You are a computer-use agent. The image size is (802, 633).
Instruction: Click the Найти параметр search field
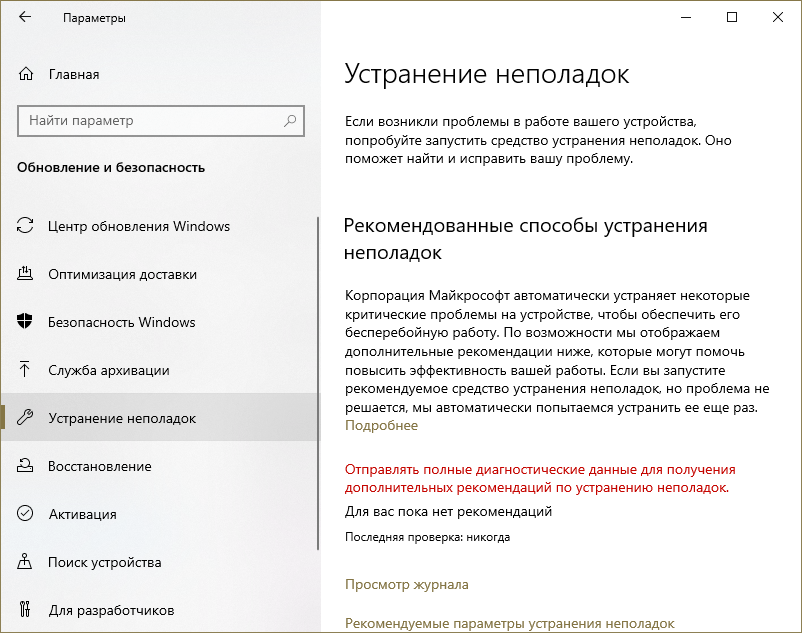click(150, 121)
